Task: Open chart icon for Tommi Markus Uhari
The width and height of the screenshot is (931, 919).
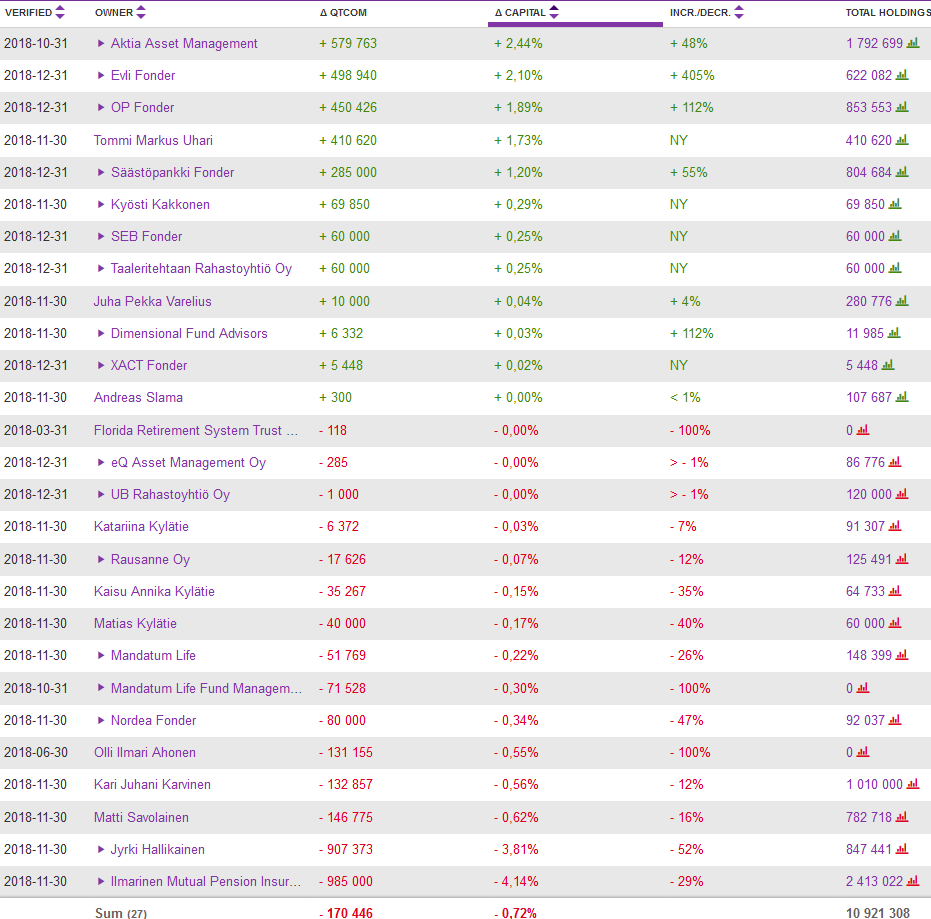Action: (902, 140)
